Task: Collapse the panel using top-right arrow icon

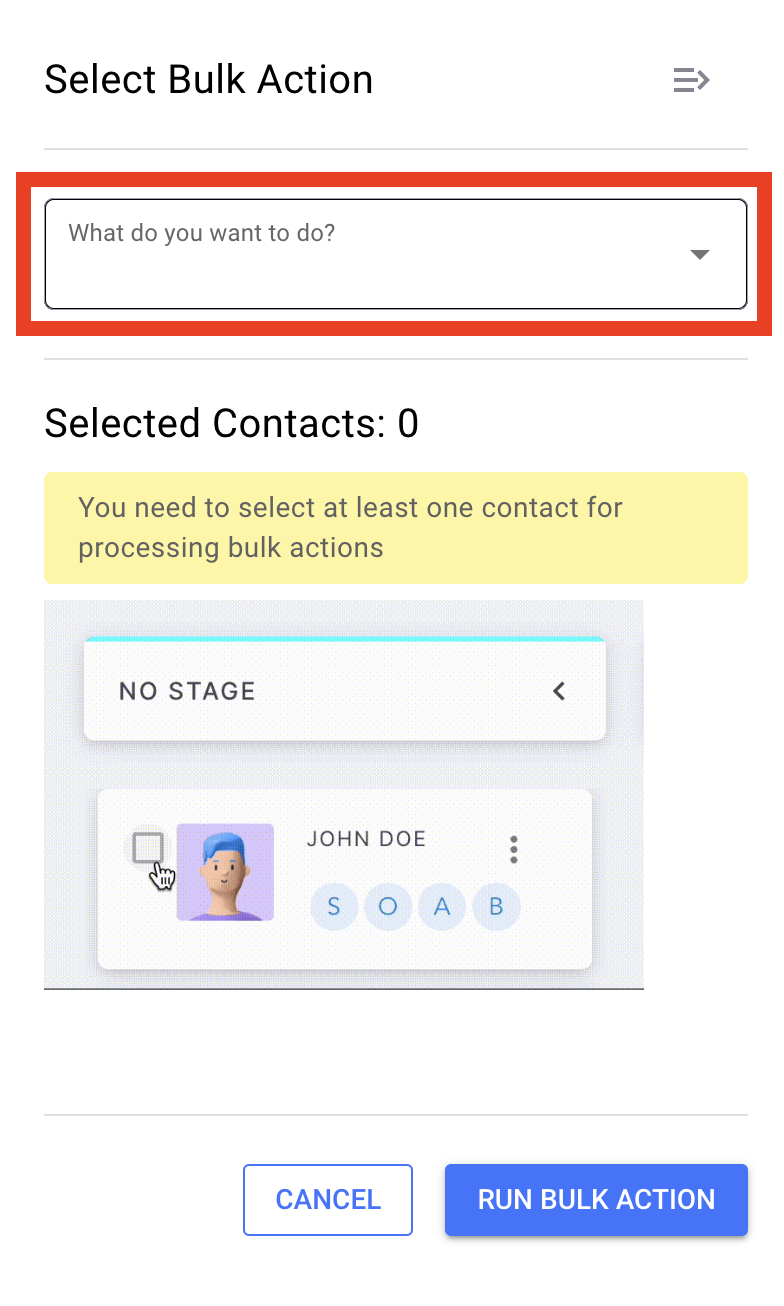Action: coord(691,80)
